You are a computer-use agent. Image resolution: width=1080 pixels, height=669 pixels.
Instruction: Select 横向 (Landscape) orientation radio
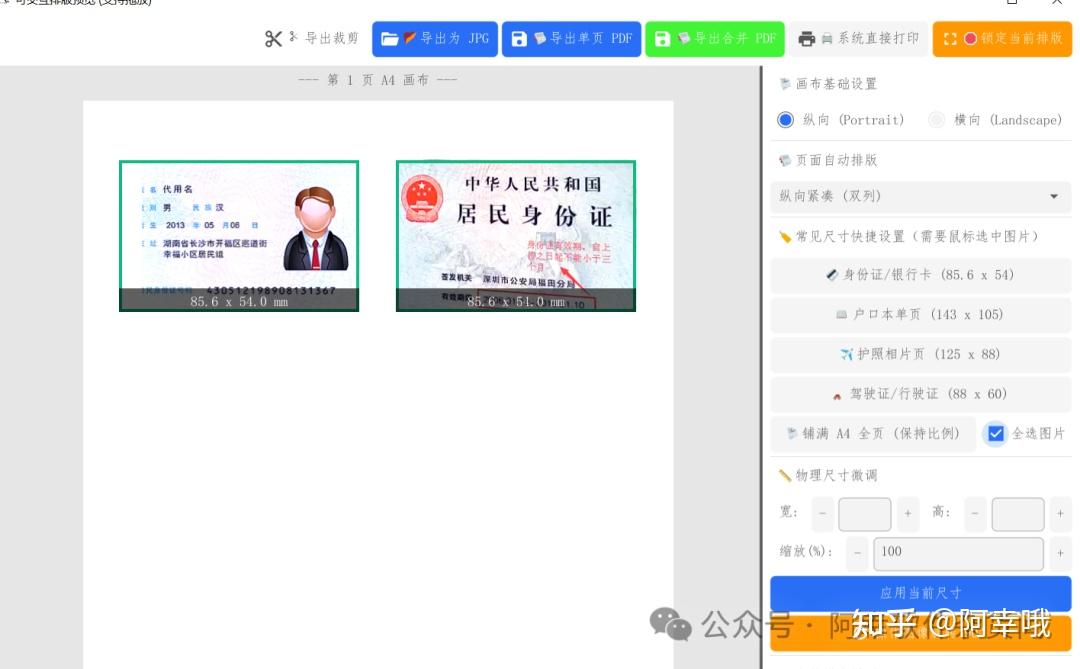[x=936, y=120]
